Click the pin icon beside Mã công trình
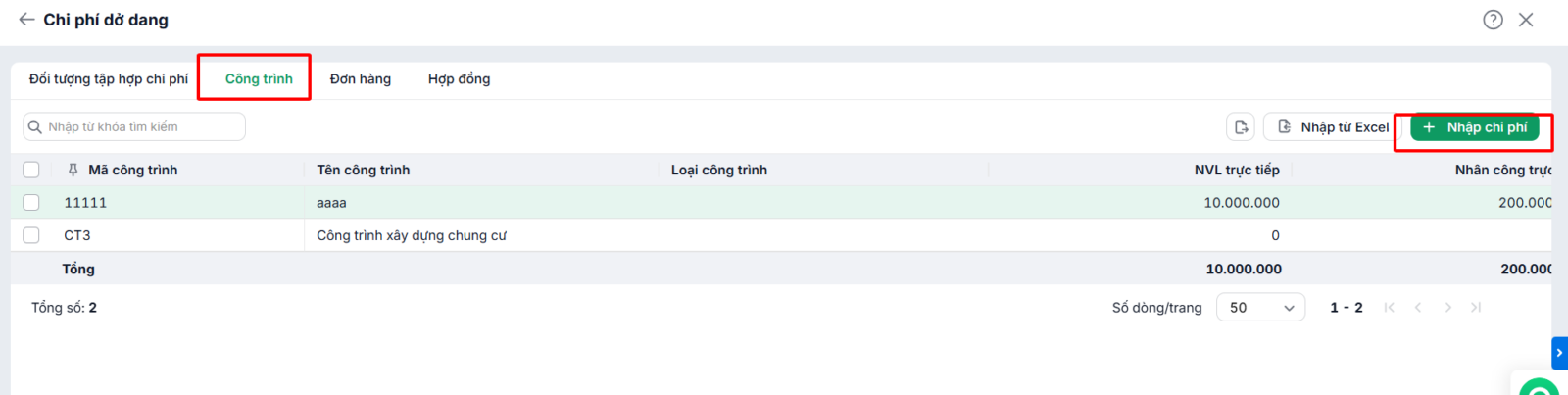The width and height of the screenshot is (1568, 395). 73,170
